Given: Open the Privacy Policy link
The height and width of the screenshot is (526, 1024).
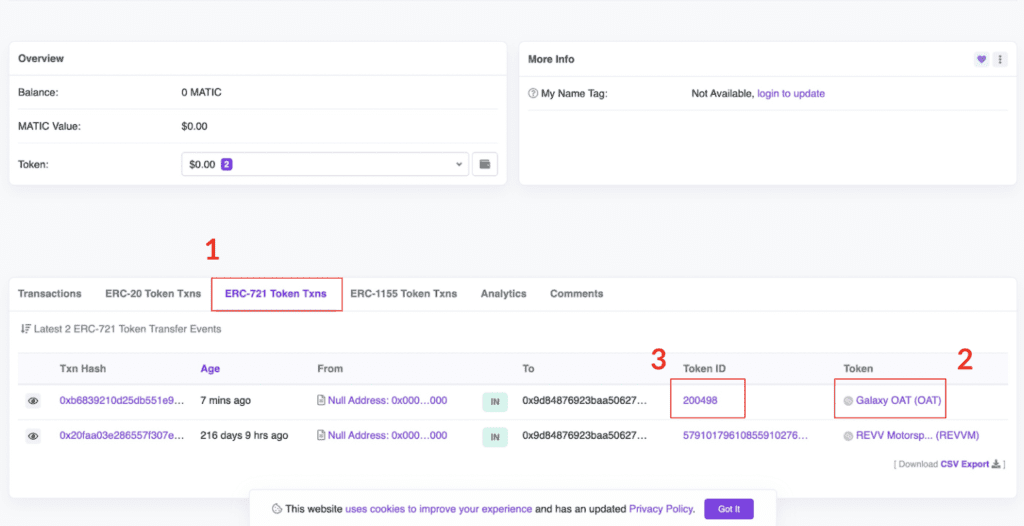Looking at the screenshot, I should coord(661,509).
